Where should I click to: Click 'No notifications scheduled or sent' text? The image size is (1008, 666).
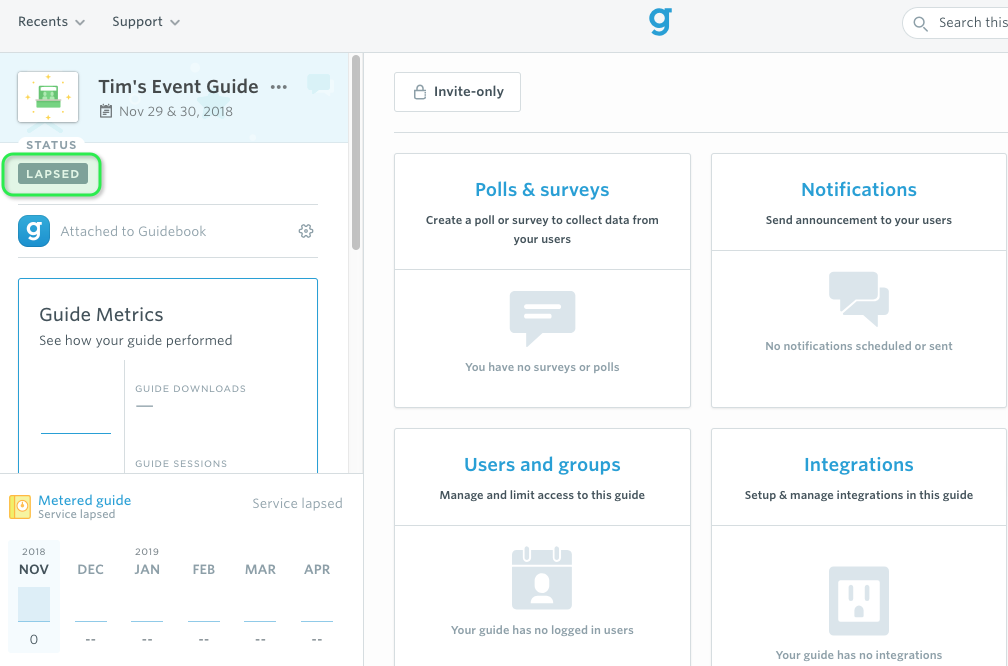click(x=859, y=346)
